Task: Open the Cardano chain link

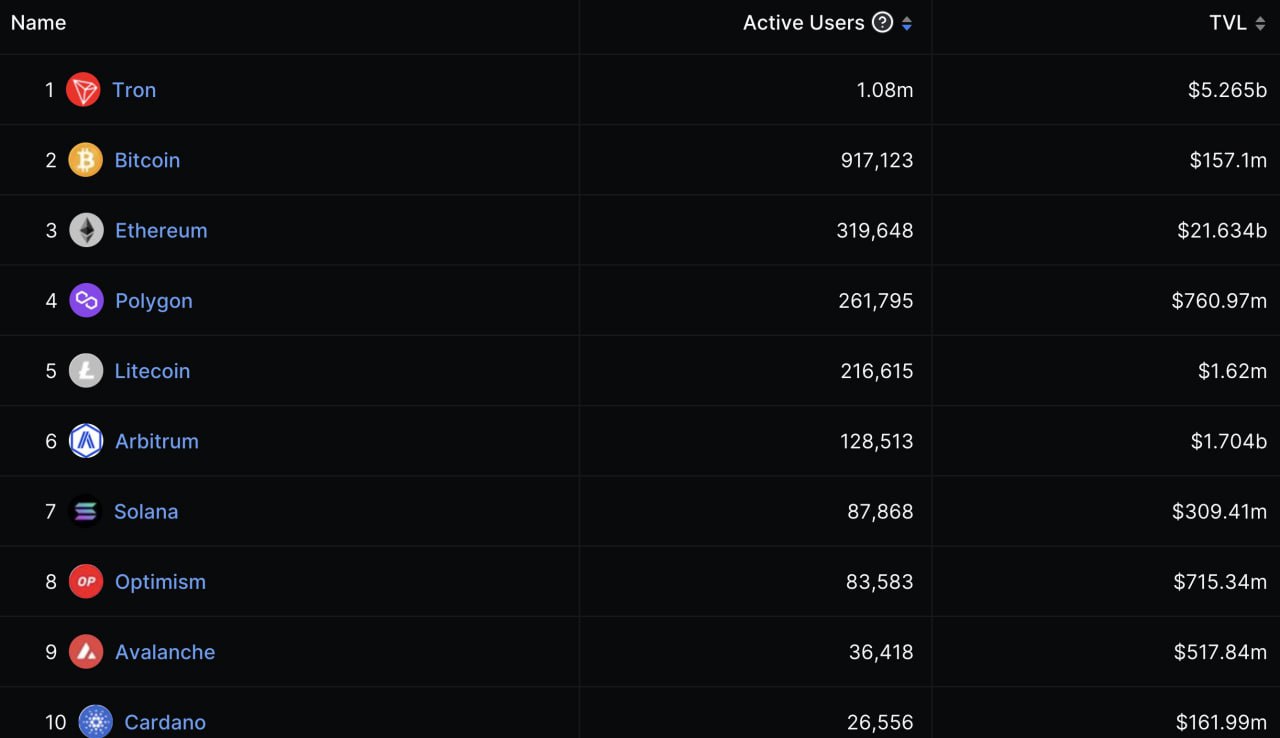Action: (x=165, y=722)
